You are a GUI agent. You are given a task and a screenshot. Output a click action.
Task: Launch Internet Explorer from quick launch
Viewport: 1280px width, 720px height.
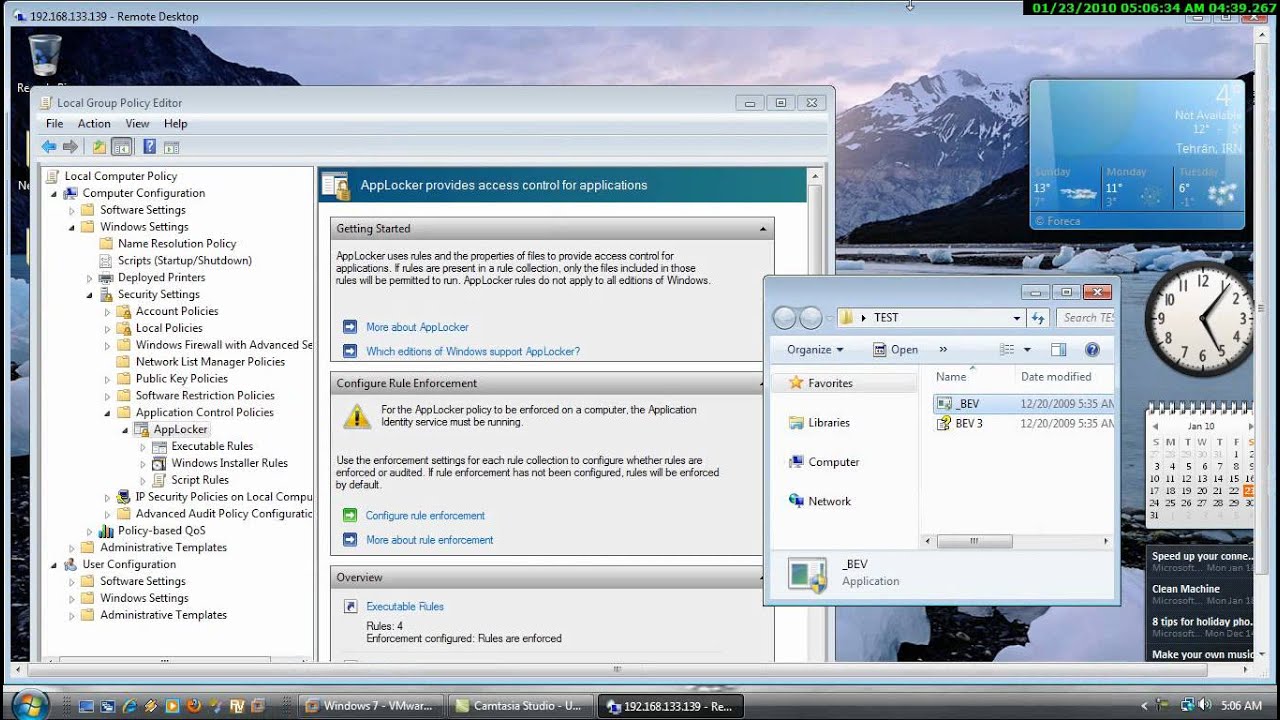[x=129, y=706]
